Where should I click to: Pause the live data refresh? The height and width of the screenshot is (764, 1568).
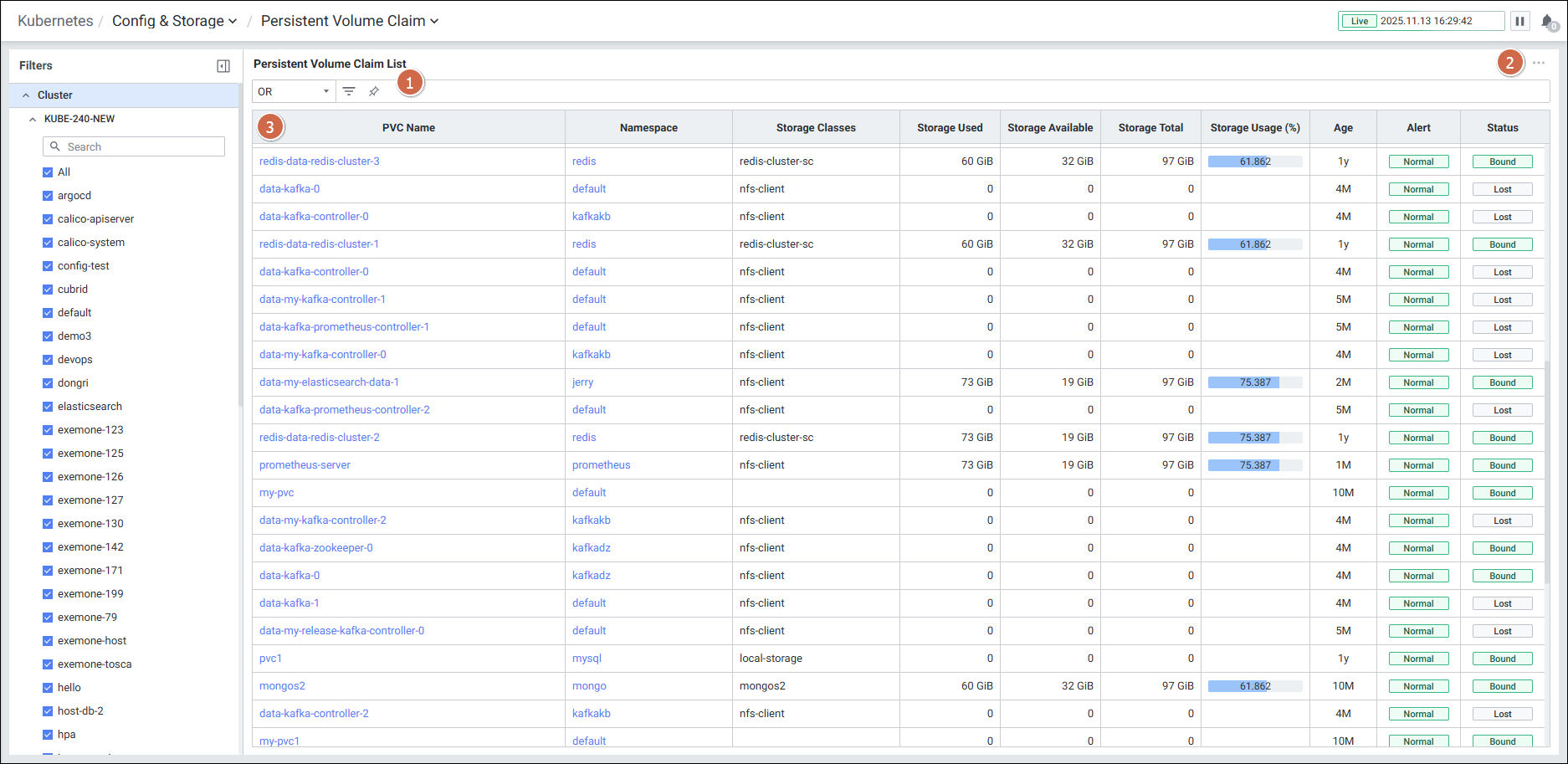tap(1519, 21)
